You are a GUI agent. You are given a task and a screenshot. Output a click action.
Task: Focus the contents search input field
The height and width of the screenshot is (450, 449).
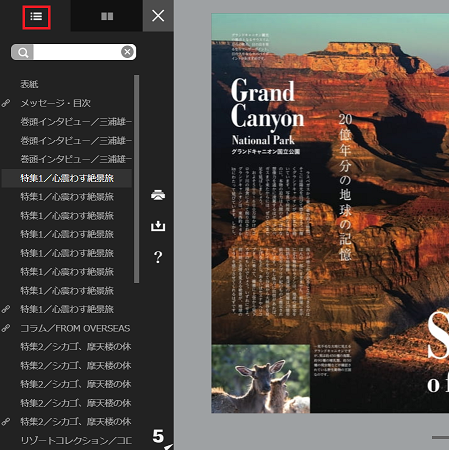click(x=77, y=52)
